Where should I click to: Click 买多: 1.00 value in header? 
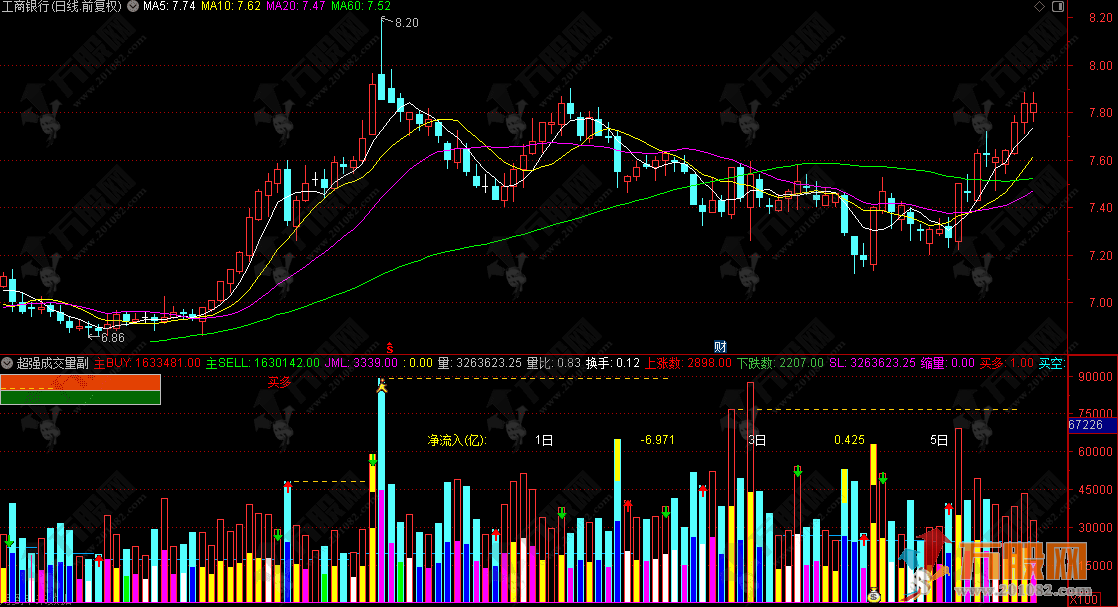(1007, 363)
